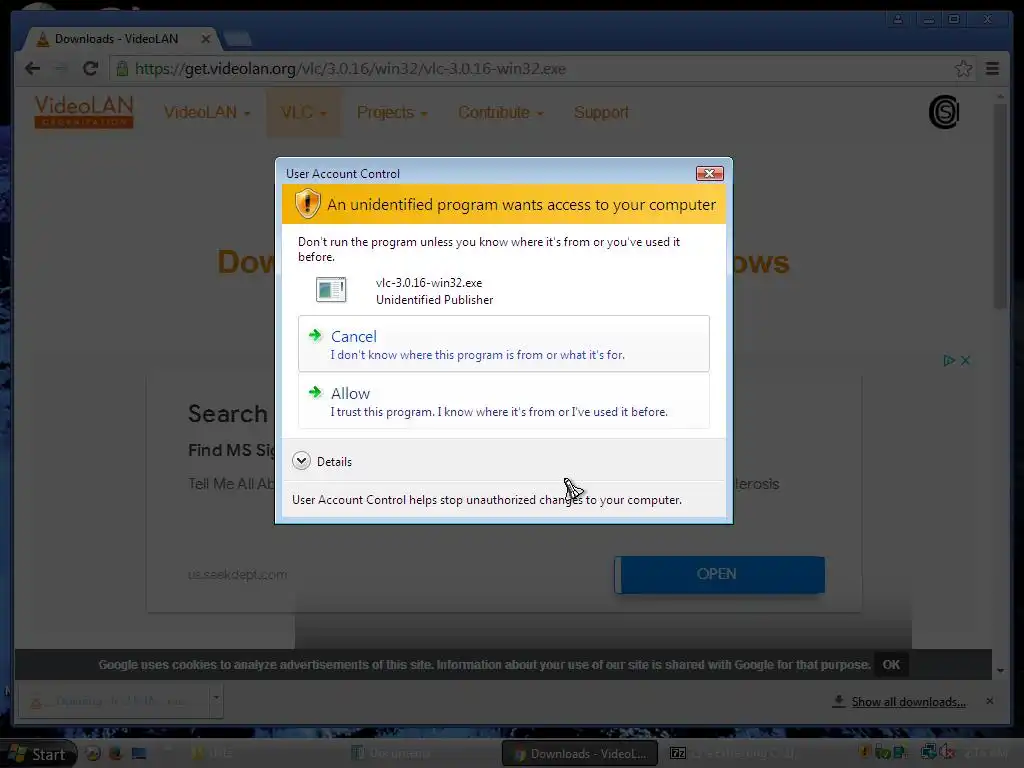Click the vlc-3.0.16-win32.exe program icon
The height and width of the screenshot is (768, 1024).
(331, 289)
